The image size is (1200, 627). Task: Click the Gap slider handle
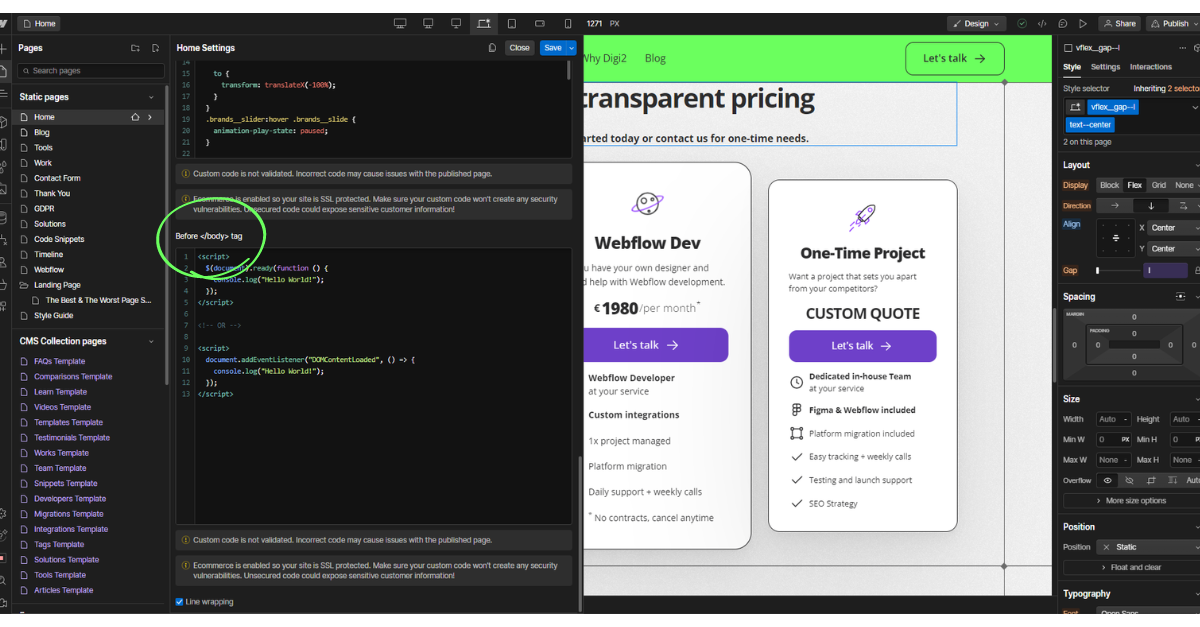(x=1098, y=270)
